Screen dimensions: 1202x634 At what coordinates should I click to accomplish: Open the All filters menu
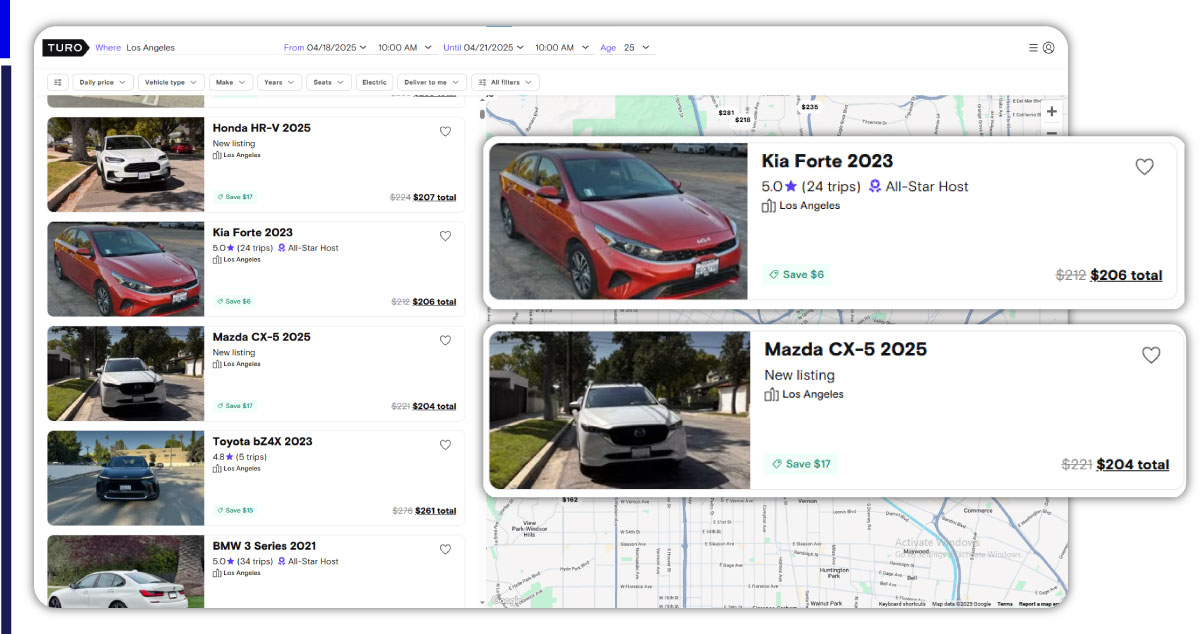point(505,82)
